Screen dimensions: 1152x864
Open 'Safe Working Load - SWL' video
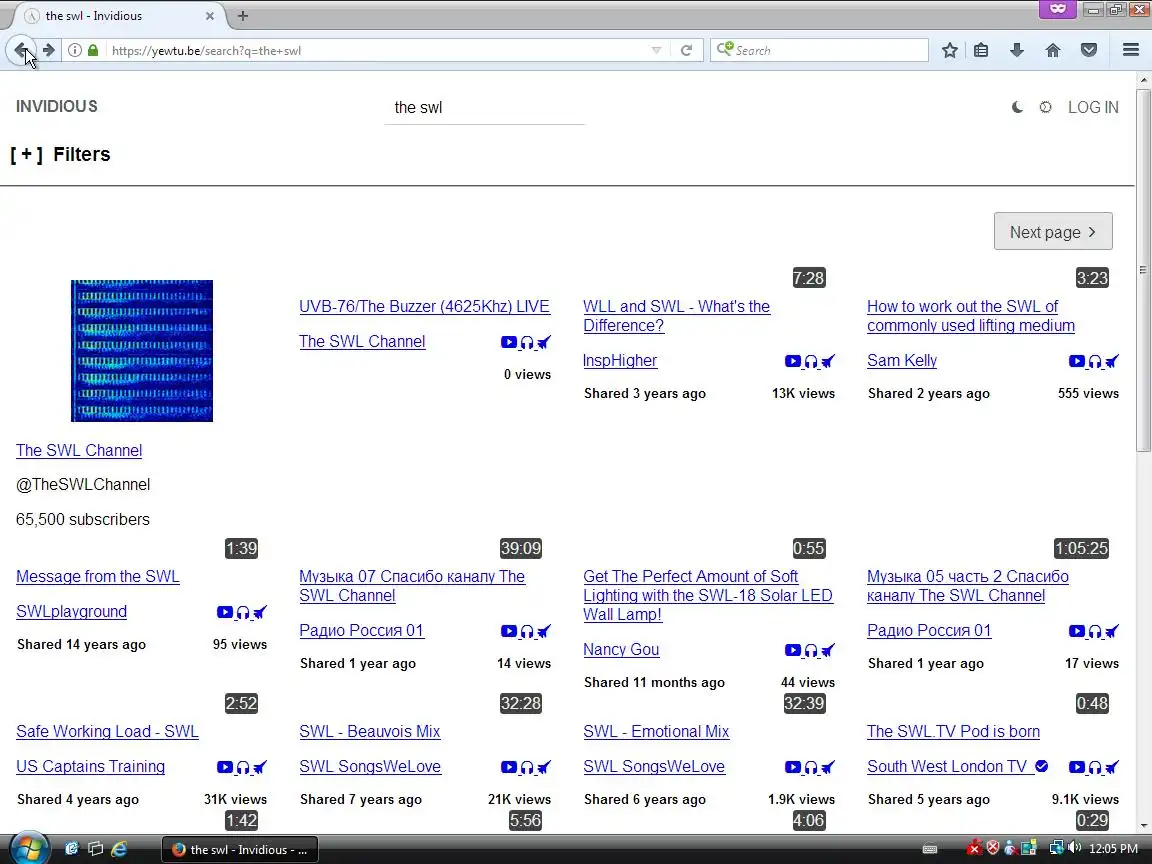point(107,732)
